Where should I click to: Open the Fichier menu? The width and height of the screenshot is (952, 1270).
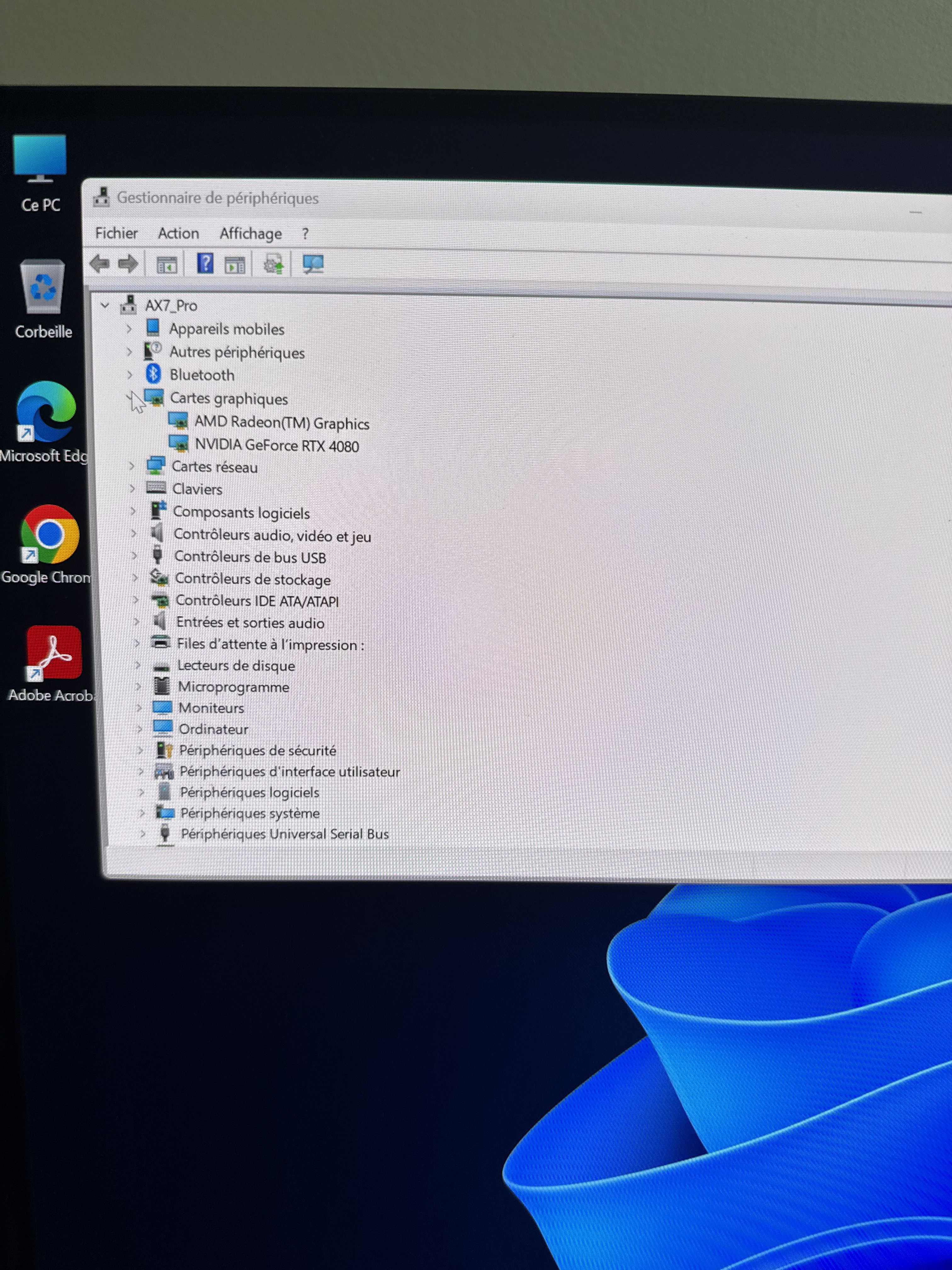(116, 233)
